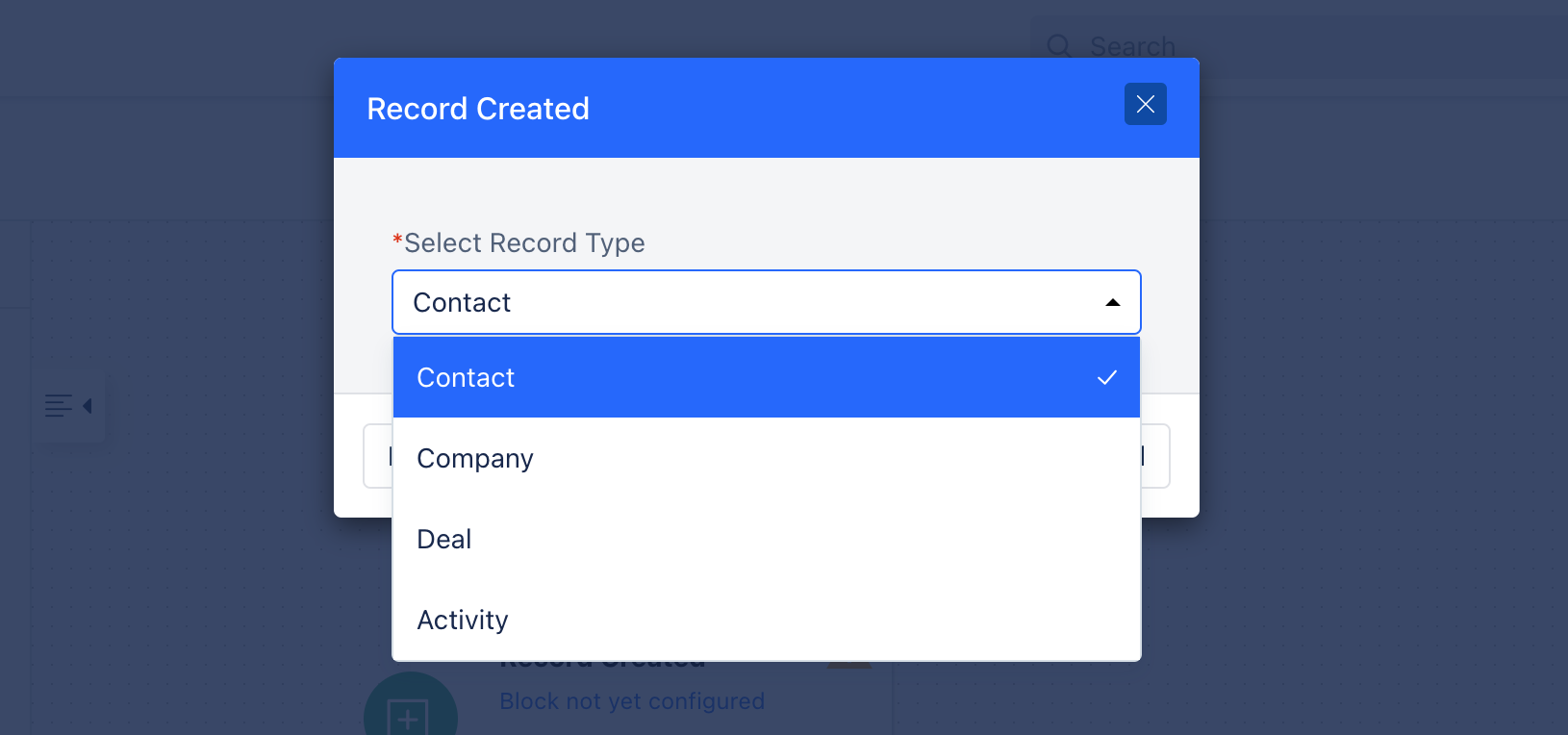Click the partially hidden left footer button
The width and height of the screenshot is (1568, 735).
pyautogui.click(x=378, y=456)
